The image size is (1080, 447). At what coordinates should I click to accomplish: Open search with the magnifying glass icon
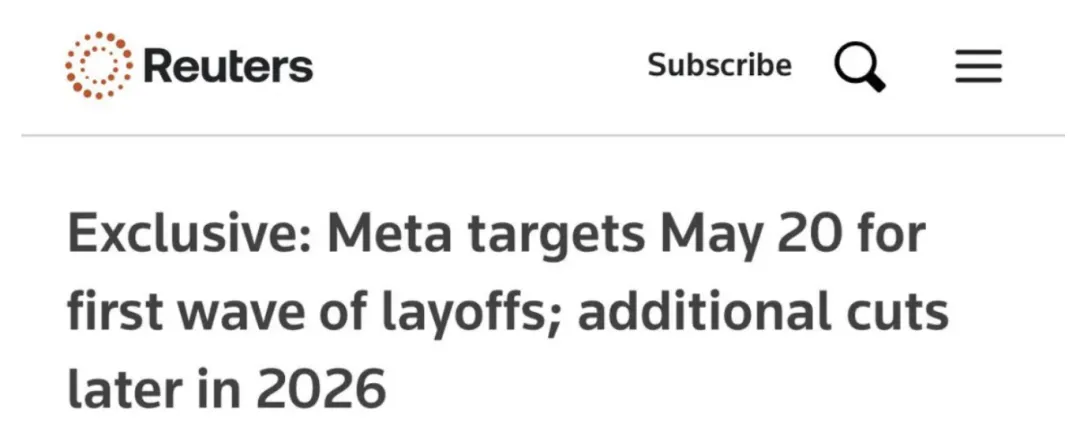[x=859, y=65]
